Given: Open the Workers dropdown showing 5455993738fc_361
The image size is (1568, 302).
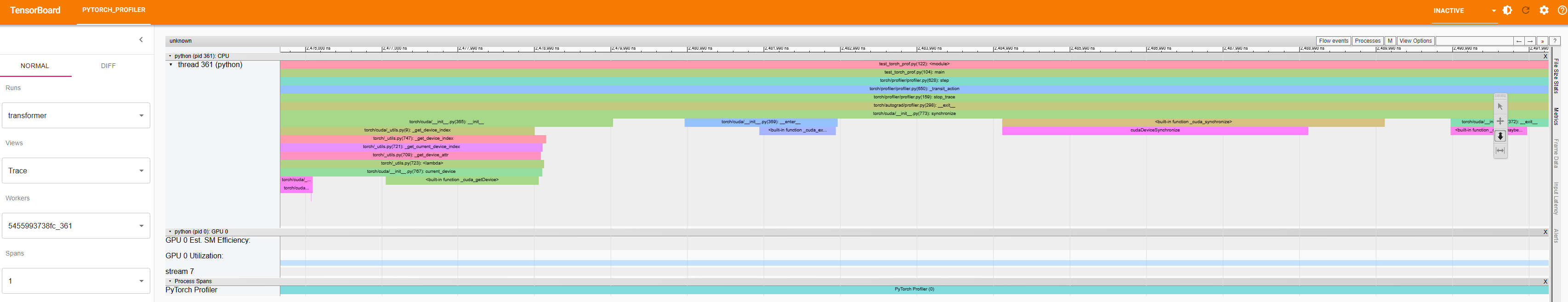Looking at the screenshot, I should 76,226.
